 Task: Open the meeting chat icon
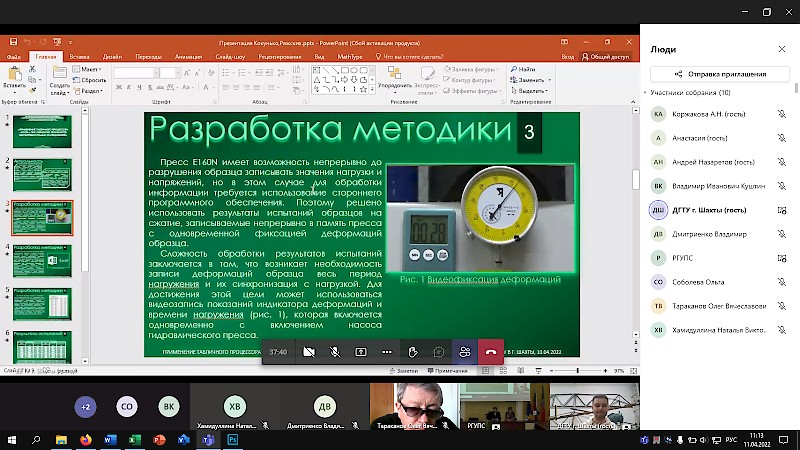(439, 352)
